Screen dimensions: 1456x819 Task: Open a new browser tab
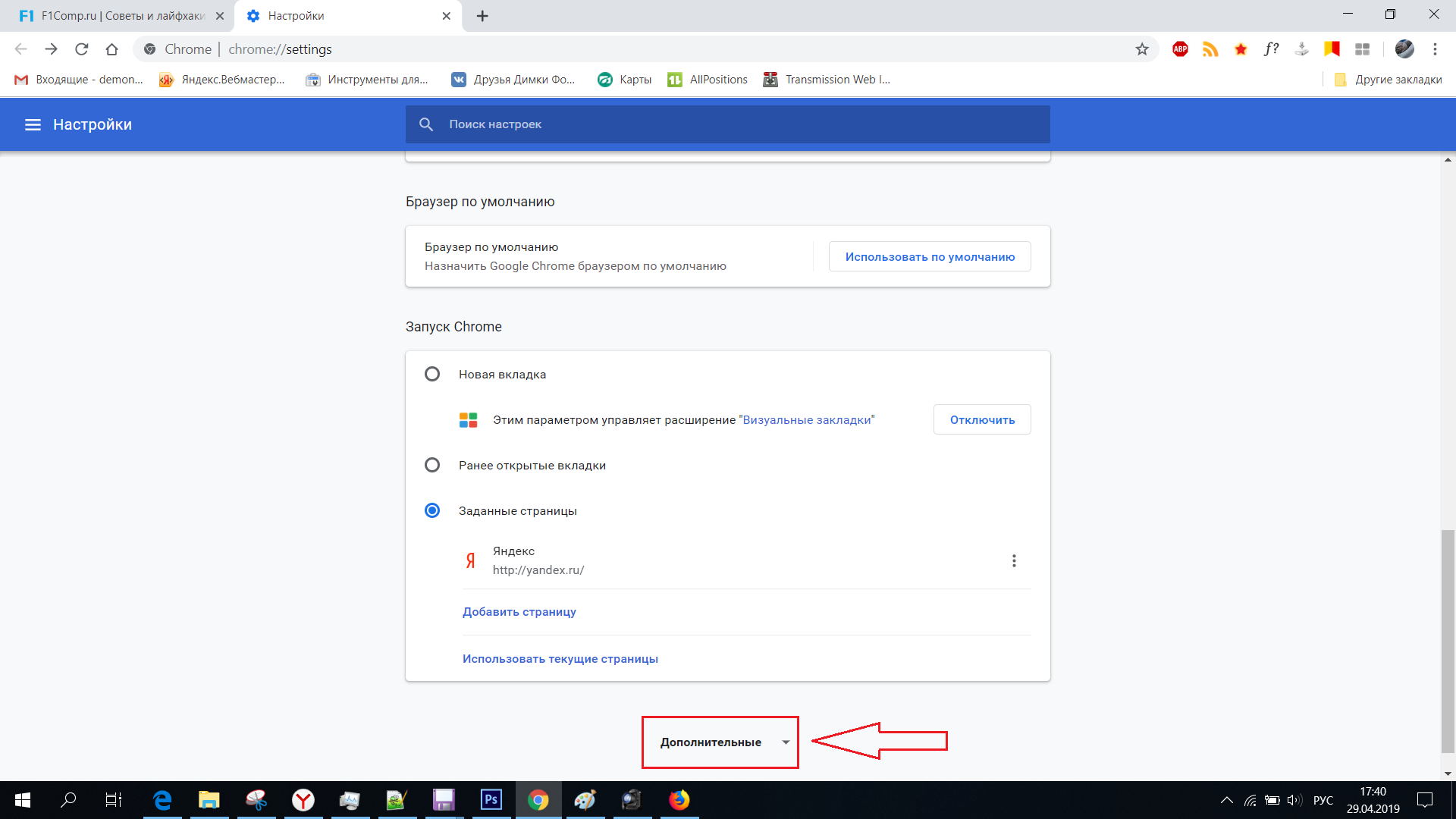pos(482,16)
